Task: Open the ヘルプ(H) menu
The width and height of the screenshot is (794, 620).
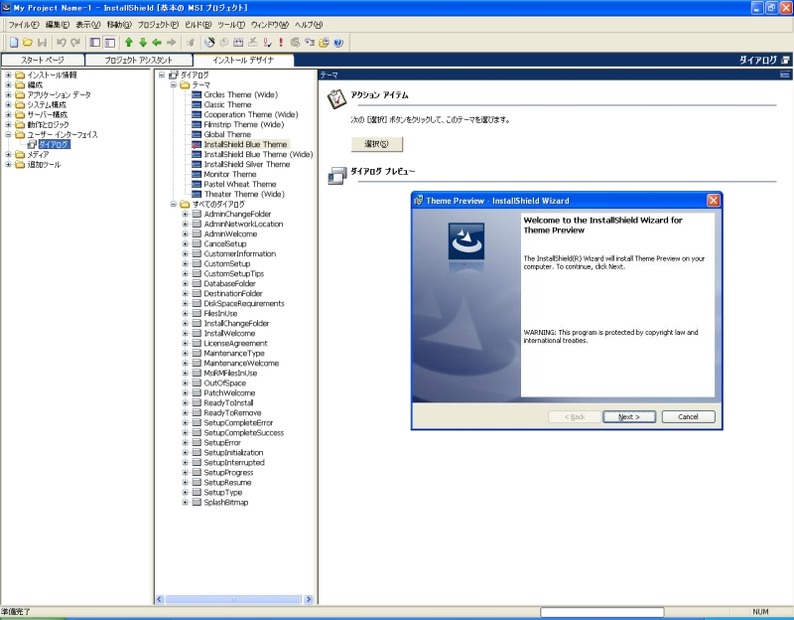Action: (x=308, y=25)
